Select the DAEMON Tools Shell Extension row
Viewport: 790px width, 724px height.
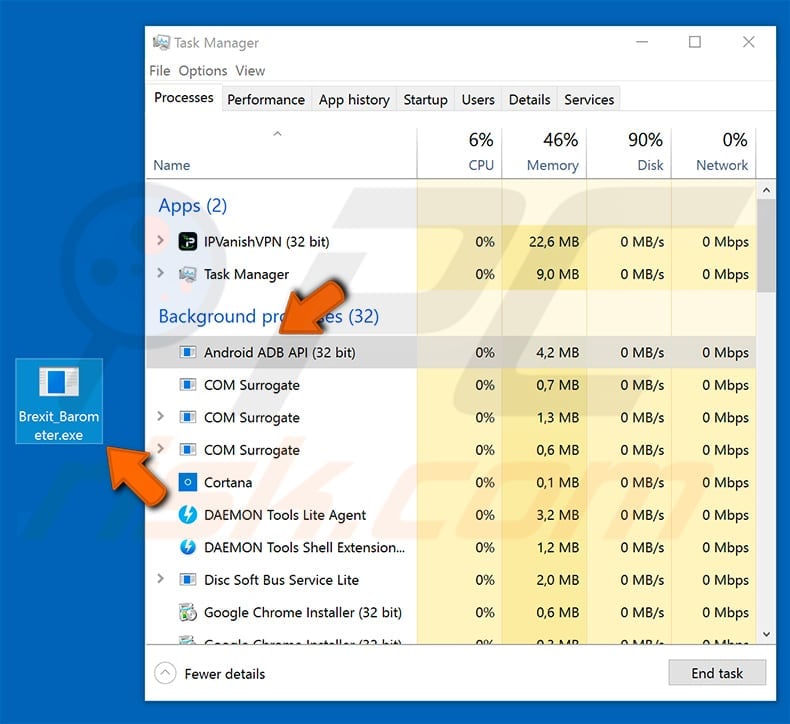point(451,547)
